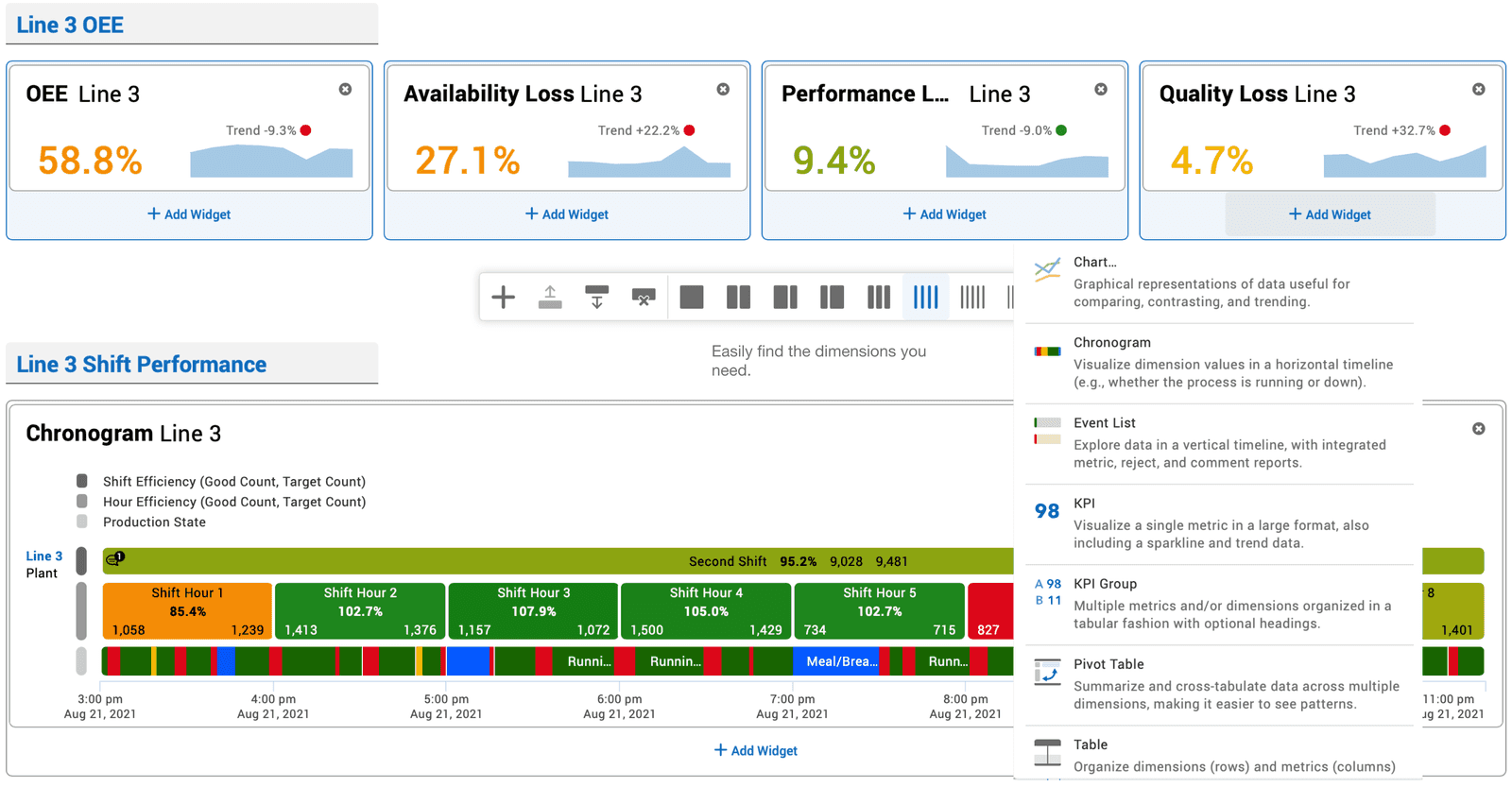Click the Performance Loss sparkline chart

pyautogui.click(x=1027, y=162)
